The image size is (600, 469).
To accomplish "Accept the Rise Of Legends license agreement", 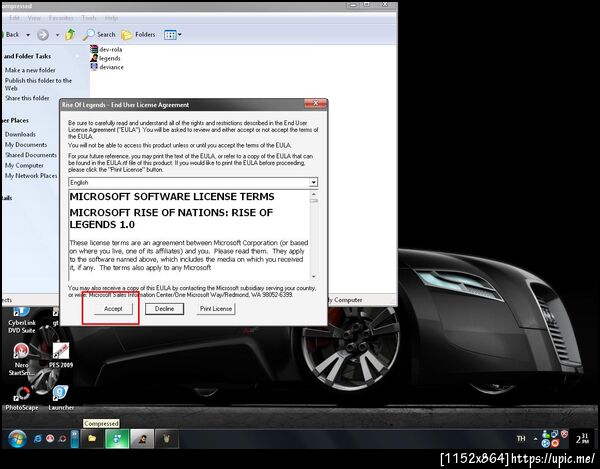I will click(113, 309).
